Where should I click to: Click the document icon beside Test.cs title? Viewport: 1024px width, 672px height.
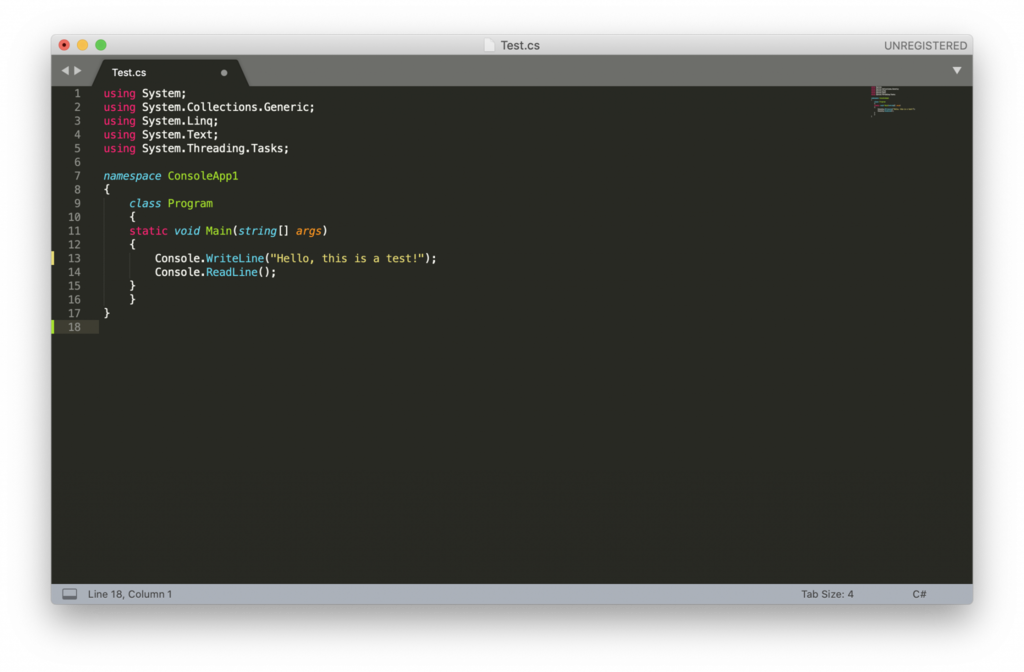488,44
